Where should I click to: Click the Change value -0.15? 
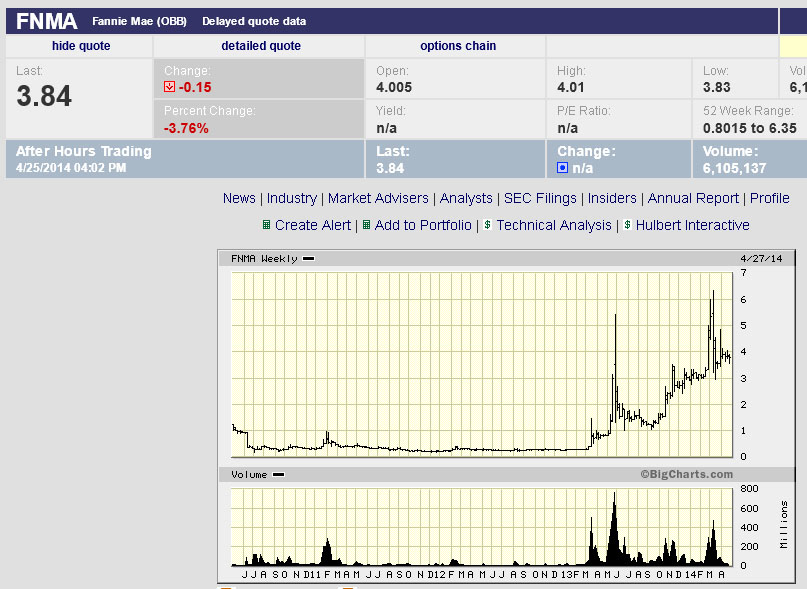tap(195, 87)
